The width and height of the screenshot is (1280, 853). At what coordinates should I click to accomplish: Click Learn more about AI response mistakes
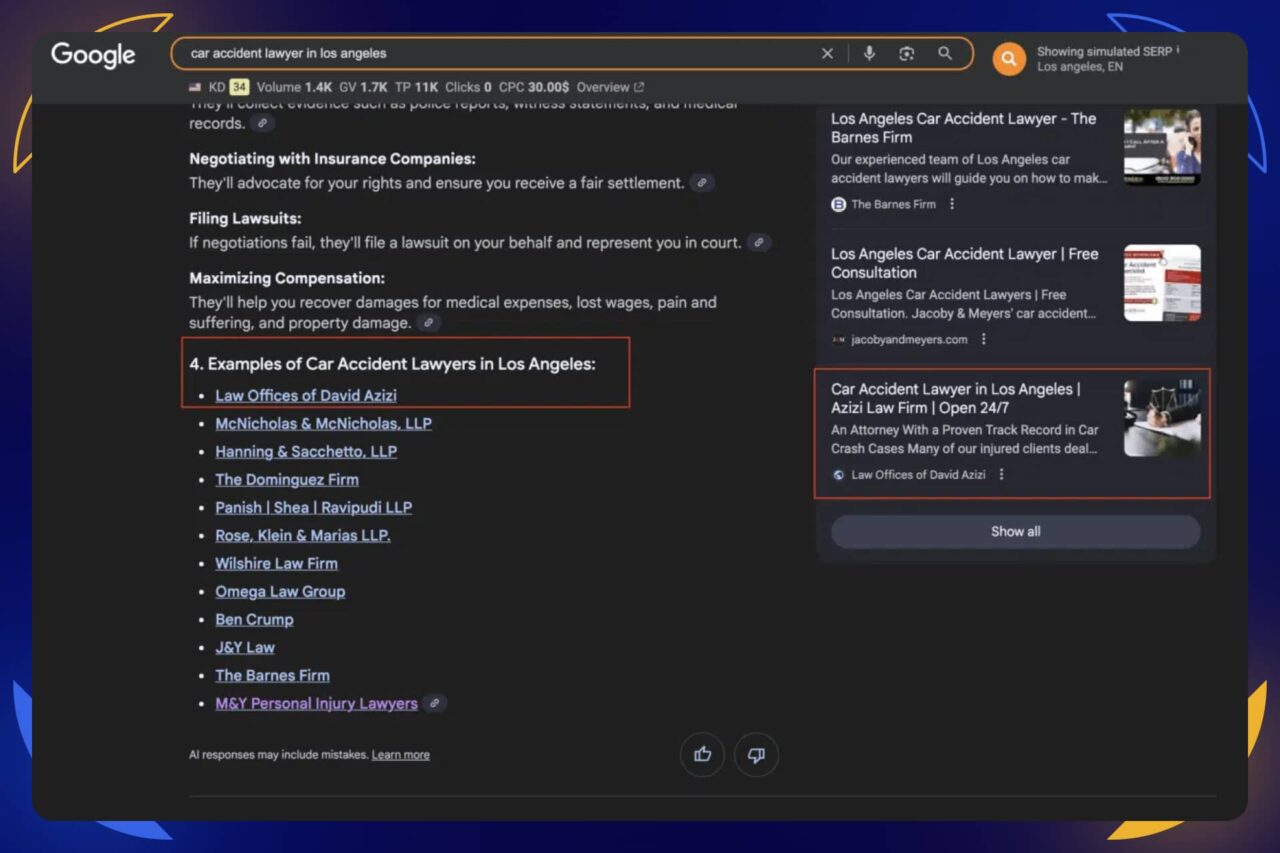click(x=401, y=755)
